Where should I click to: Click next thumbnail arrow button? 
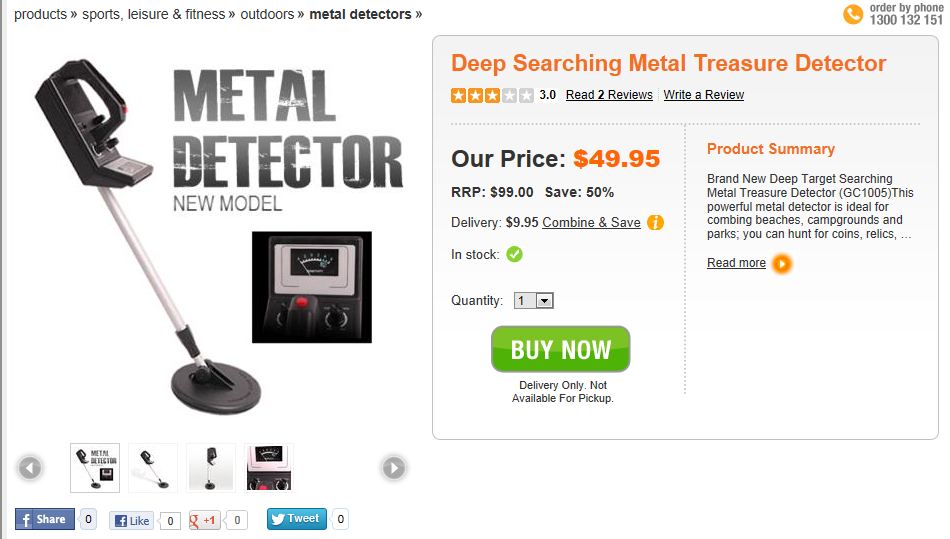click(394, 467)
